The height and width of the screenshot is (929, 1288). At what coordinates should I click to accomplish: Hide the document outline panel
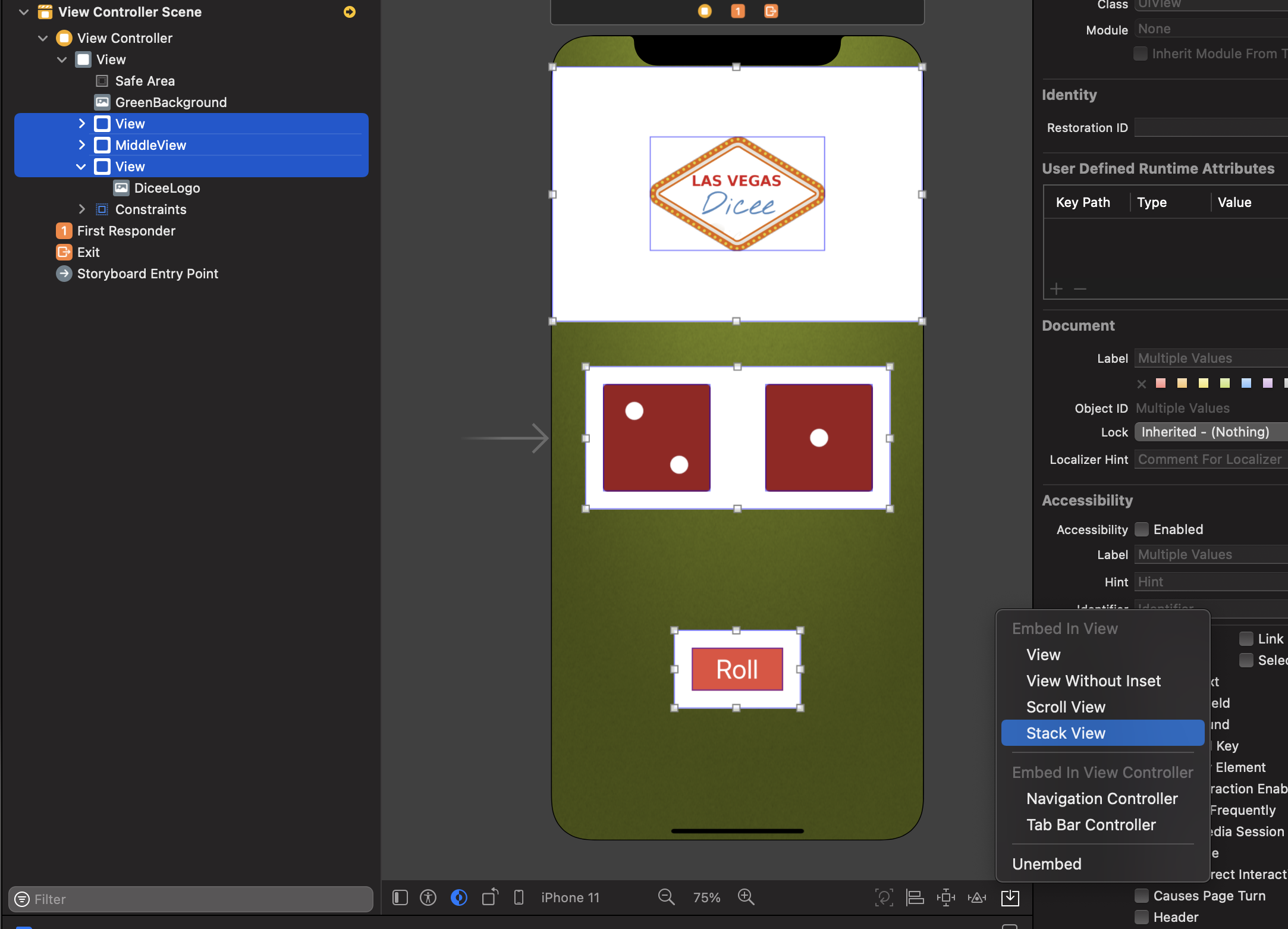point(400,897)
